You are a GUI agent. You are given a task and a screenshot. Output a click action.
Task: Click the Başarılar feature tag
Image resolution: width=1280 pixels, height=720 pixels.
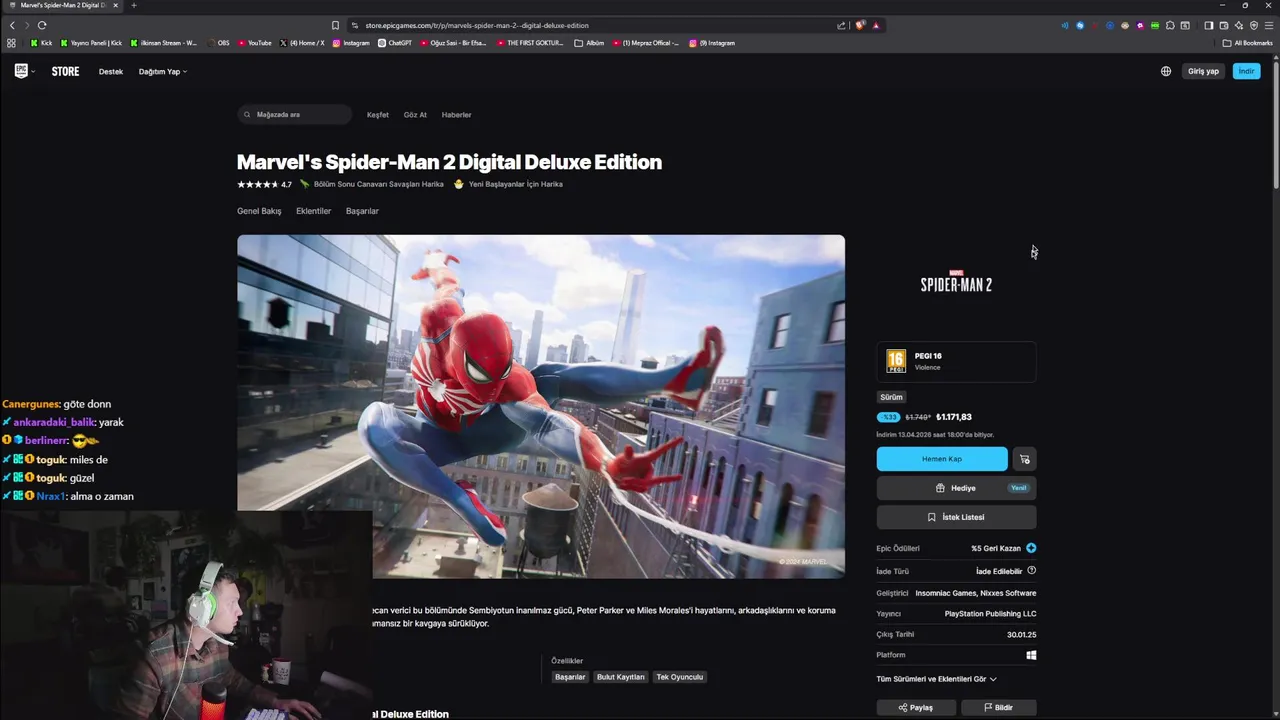tap(570, 677)
